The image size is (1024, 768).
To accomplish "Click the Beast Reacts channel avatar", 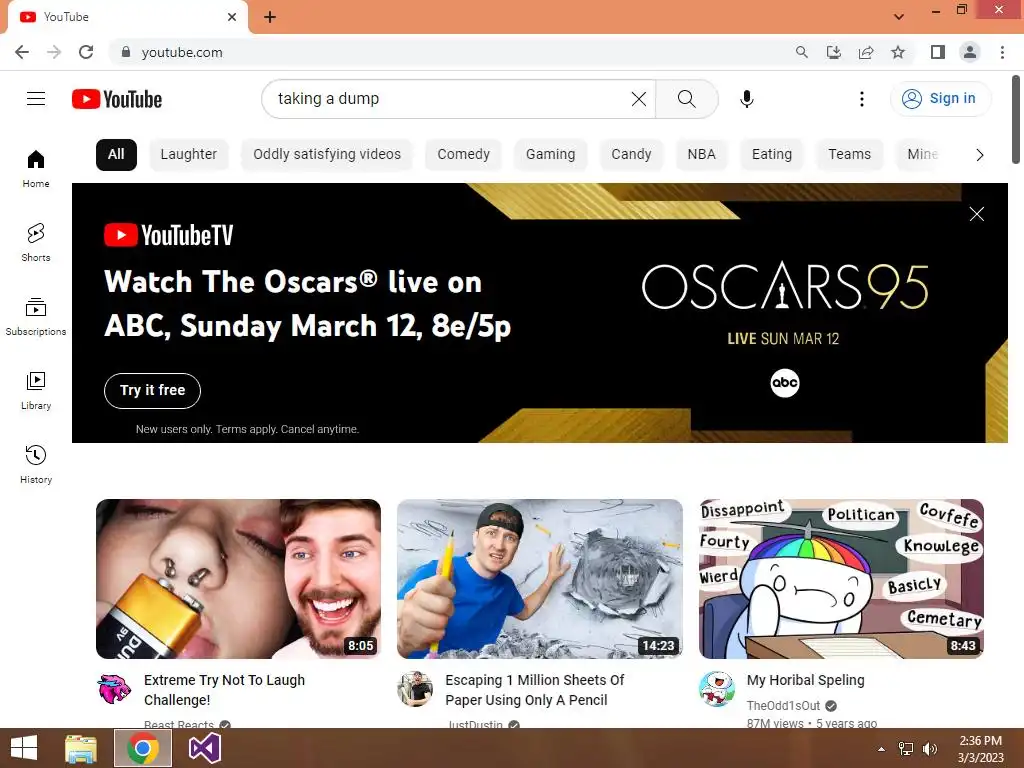I will point(114,689).
